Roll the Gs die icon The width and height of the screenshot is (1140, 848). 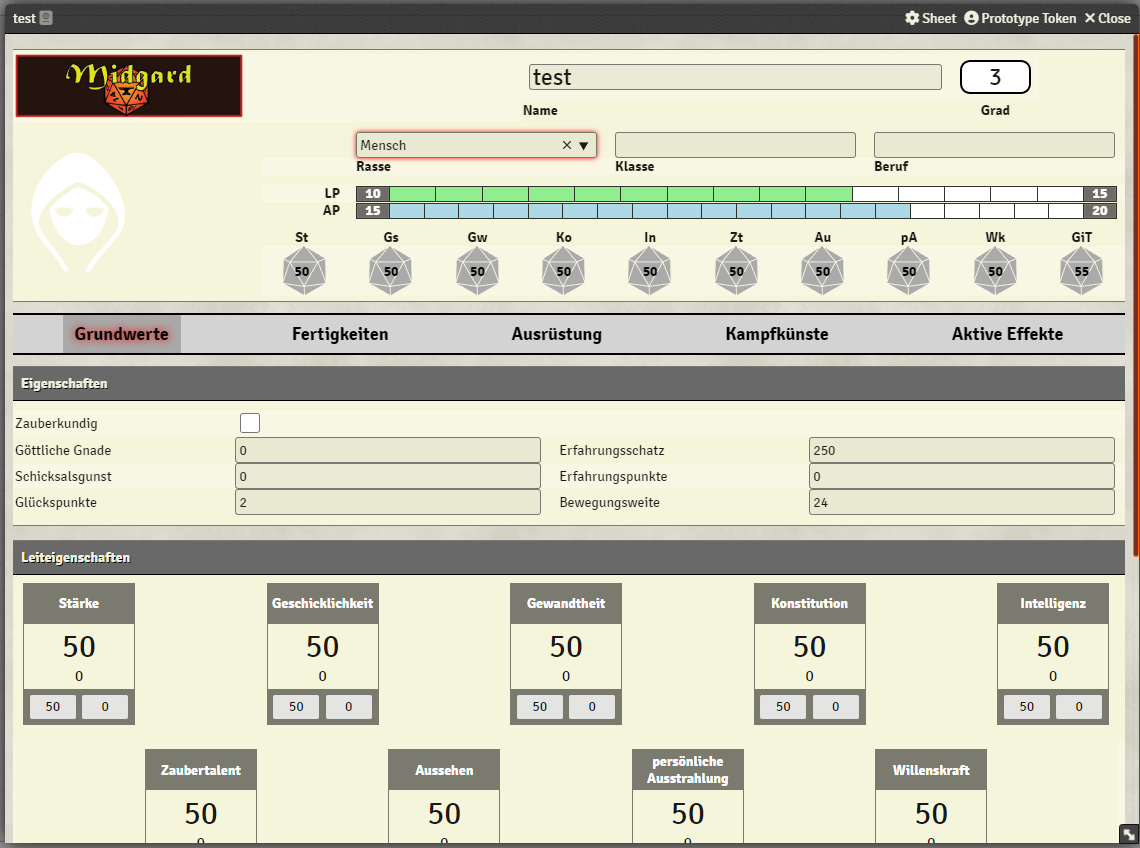pyautogui.click(x=391, y=271)
